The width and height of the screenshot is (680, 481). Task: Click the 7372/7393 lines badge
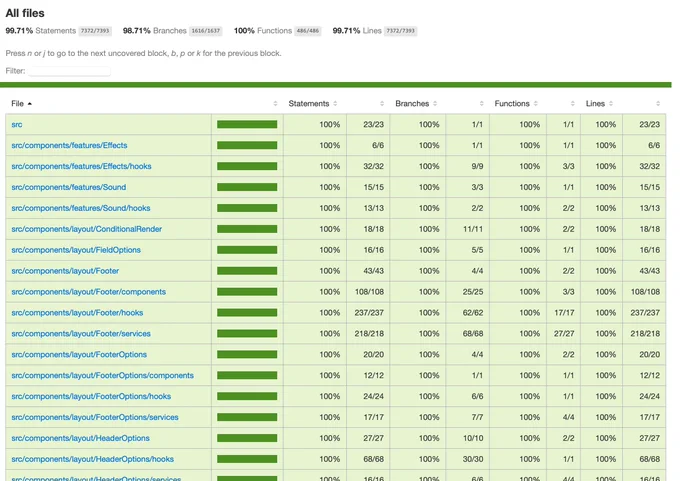(400, 31)
